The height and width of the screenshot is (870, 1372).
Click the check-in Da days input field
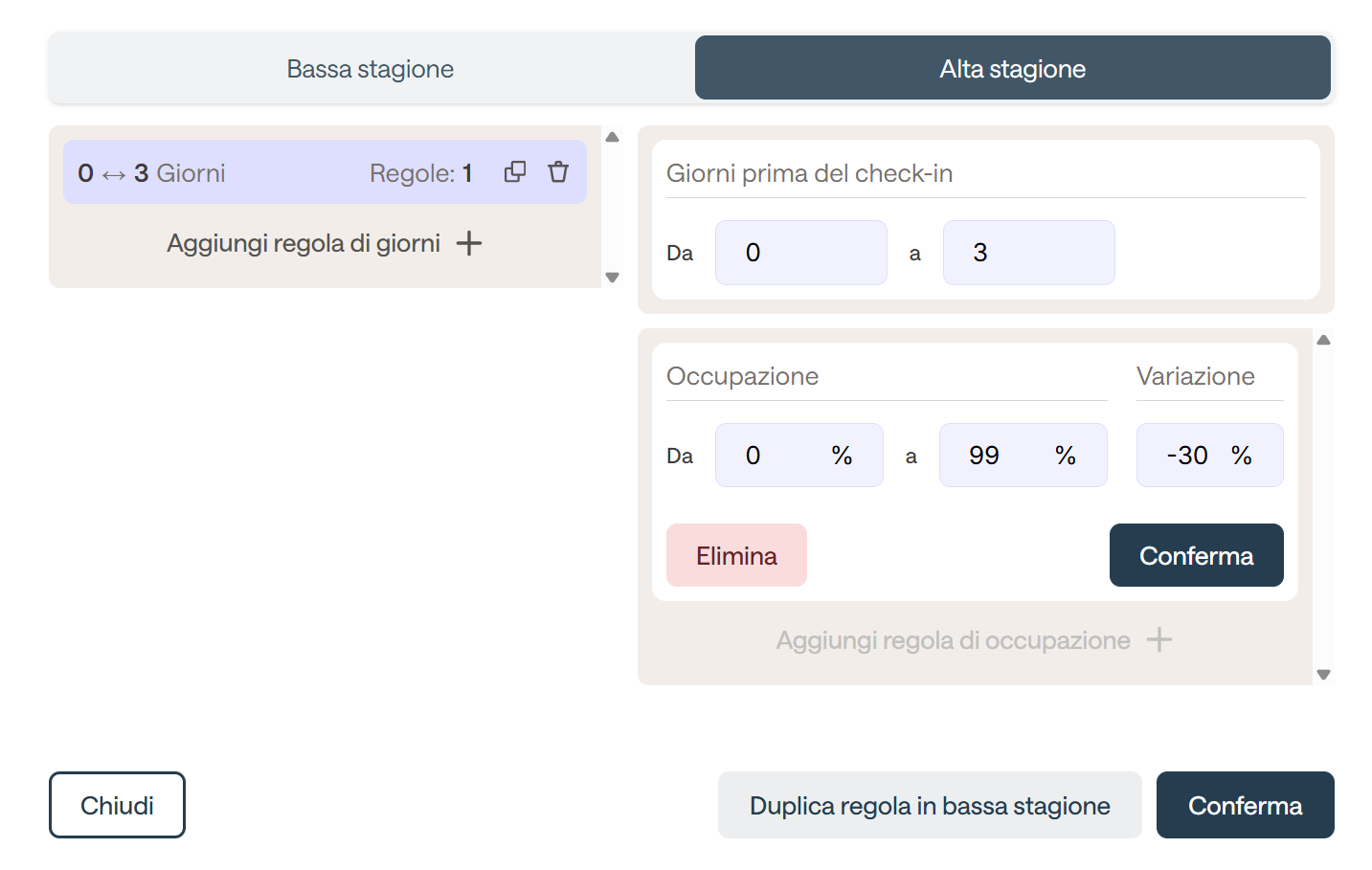coord(801,253)
